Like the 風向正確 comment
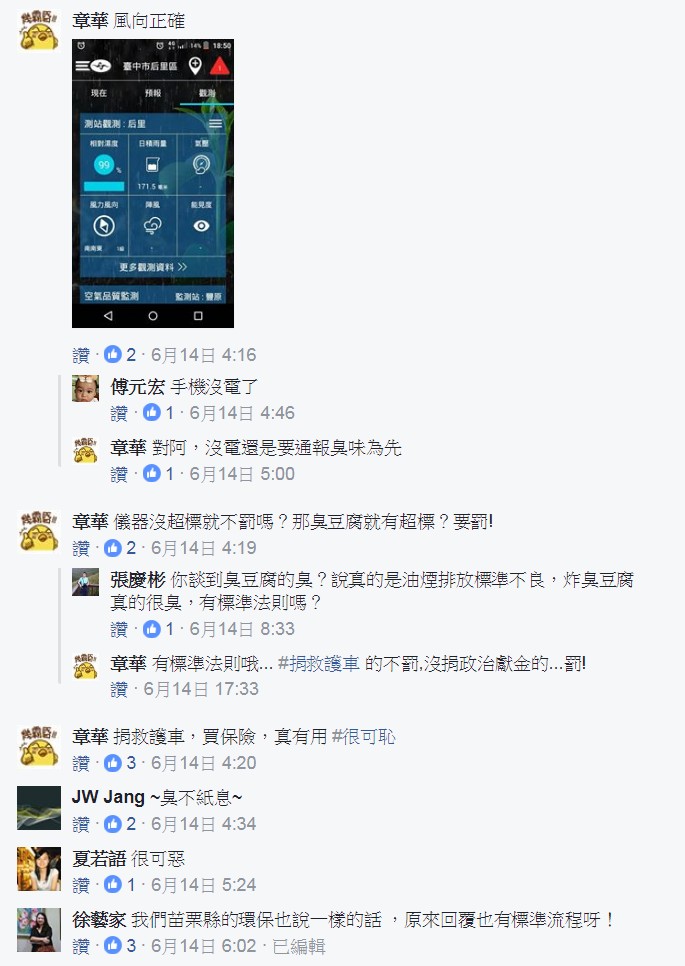The width and height of the screenshot is (685, 966). click(81, 355)
